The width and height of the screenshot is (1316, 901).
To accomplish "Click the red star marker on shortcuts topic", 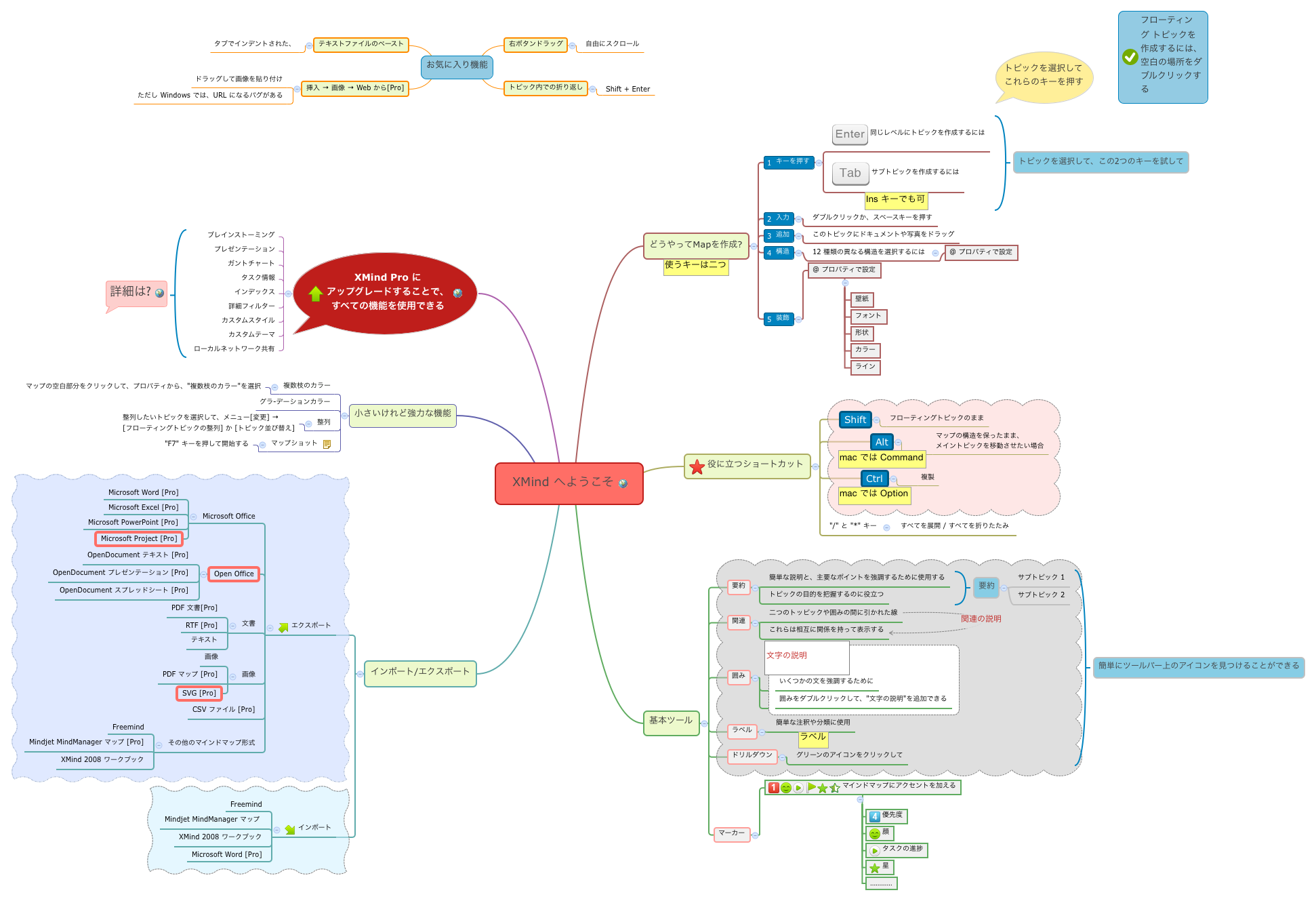I will pyautogui.click(x=697, y=466).
